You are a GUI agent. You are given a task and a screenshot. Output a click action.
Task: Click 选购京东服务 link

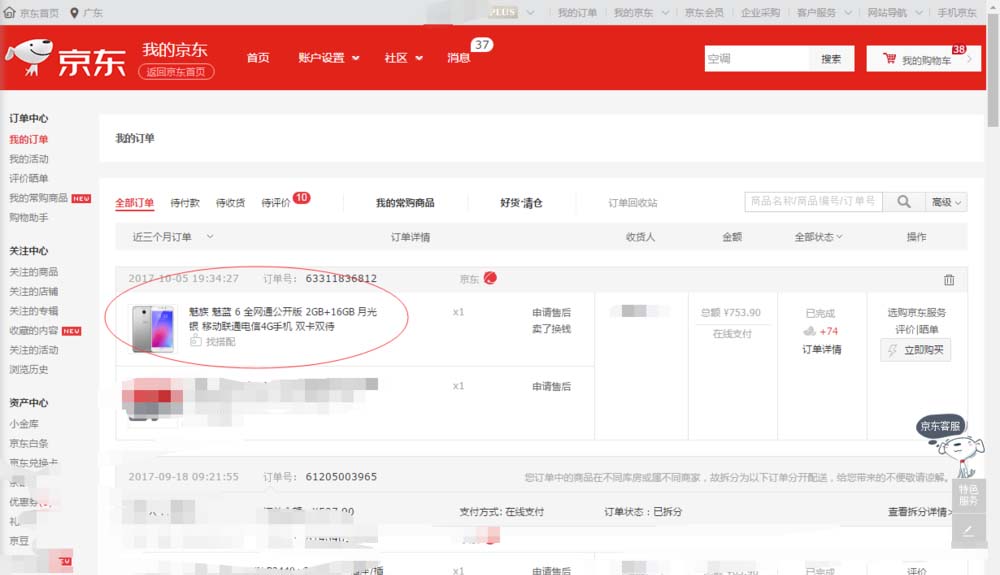point(916,312)
